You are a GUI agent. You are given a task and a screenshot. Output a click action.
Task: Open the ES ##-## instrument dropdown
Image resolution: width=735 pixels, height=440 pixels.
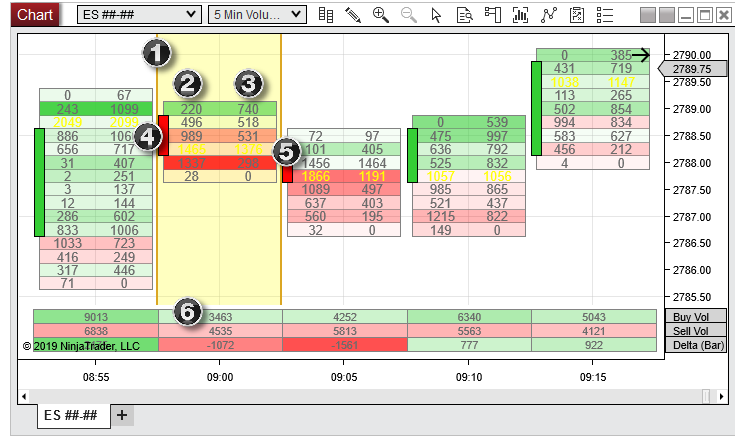(x=139, y=15)
